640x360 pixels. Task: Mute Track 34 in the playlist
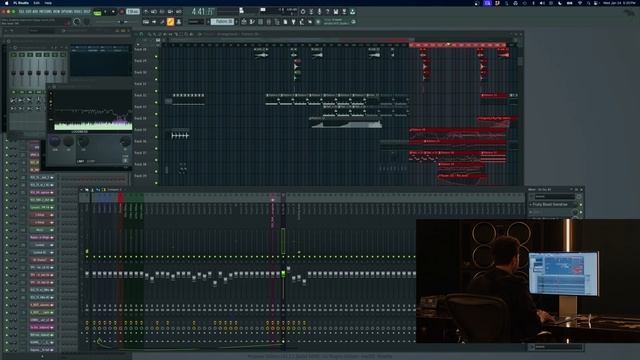[156, 125]
